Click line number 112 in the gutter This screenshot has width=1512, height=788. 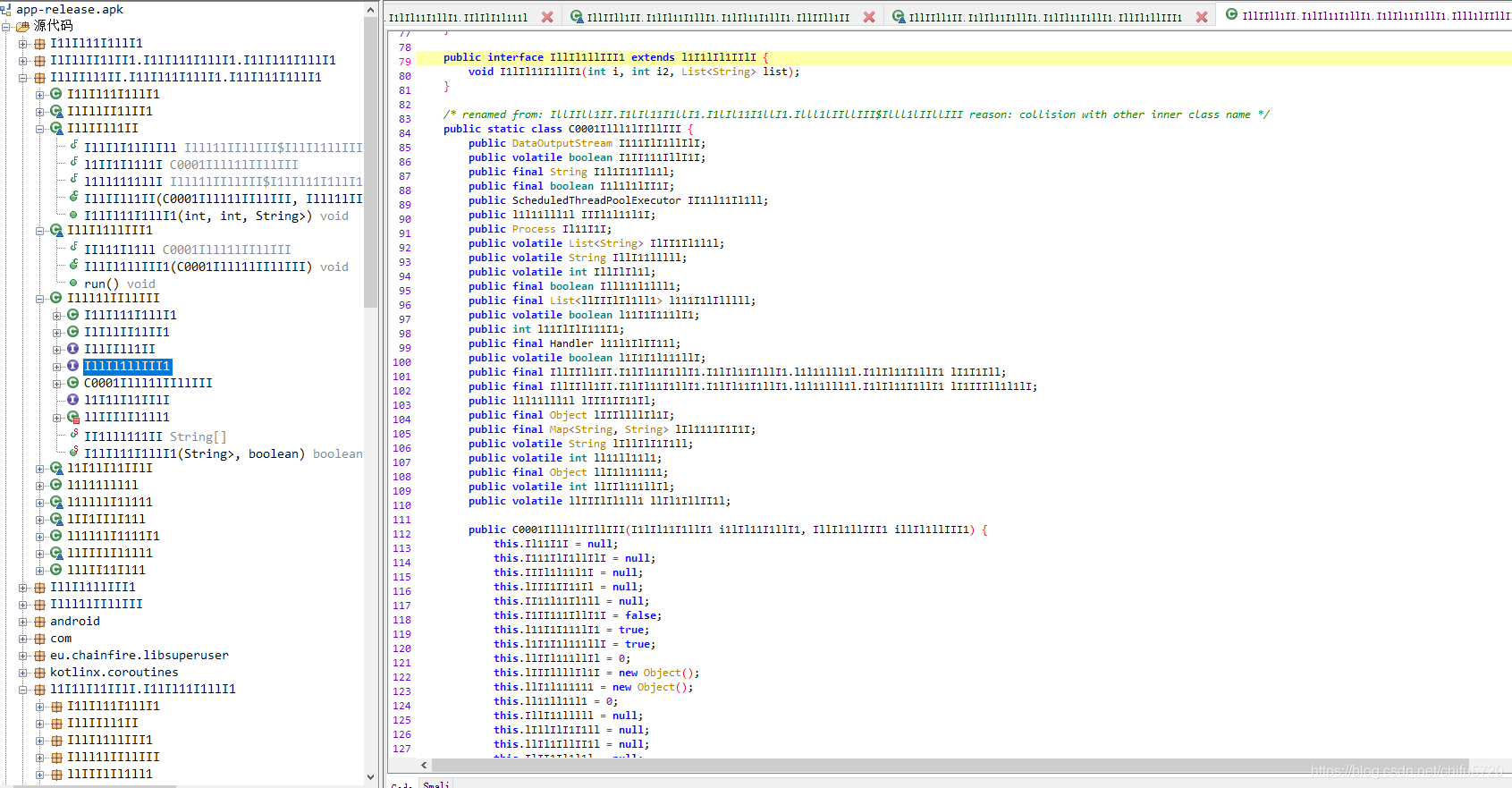pyautogui.click(x=401, y=534)
